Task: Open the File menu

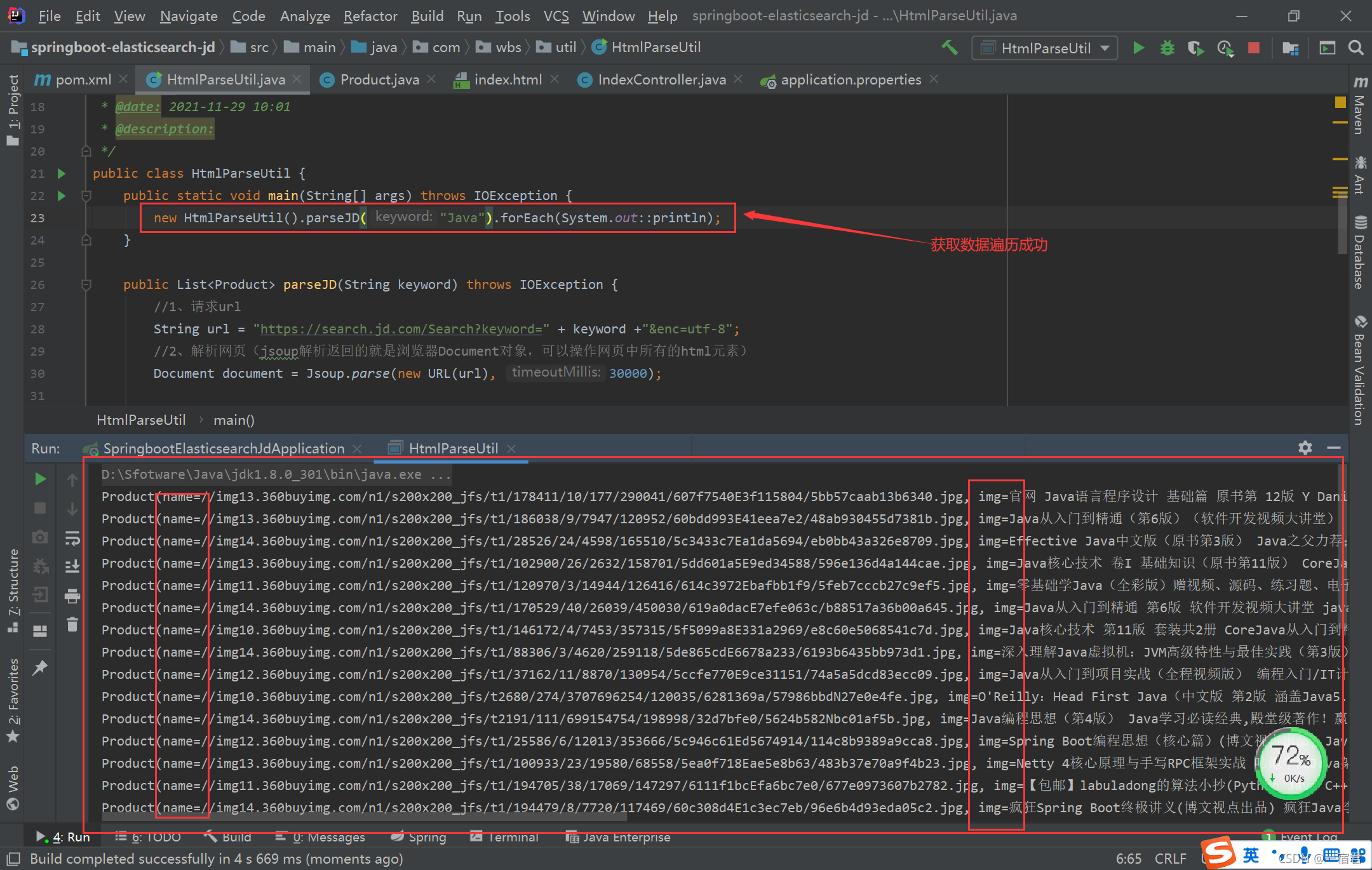Action: point(49,16)
